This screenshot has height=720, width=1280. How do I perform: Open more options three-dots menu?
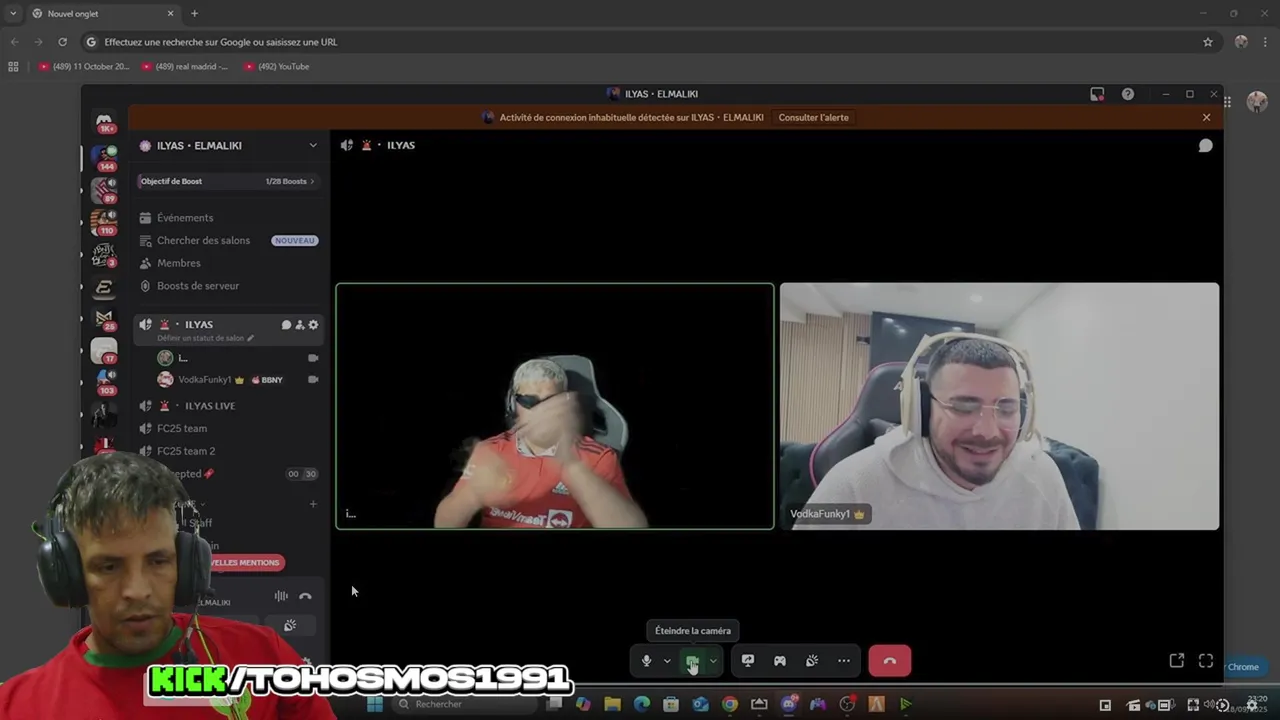(844, 661)
